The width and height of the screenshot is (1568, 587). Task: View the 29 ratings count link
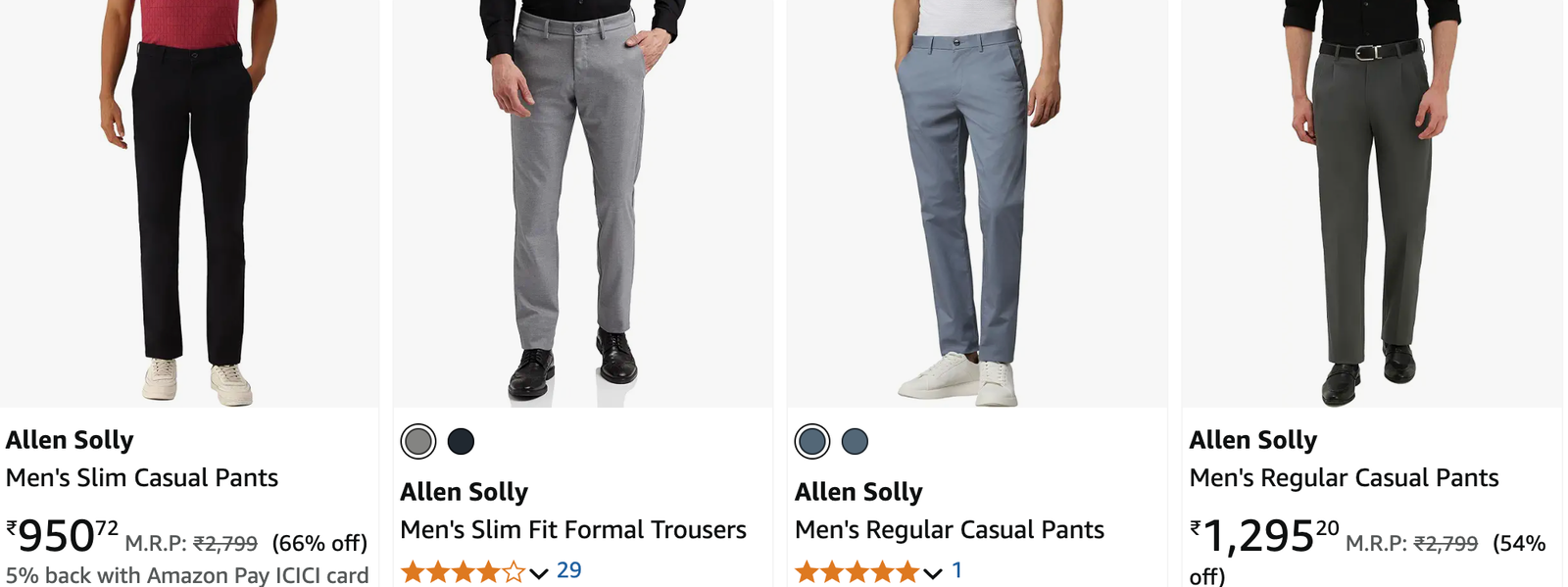569,570
